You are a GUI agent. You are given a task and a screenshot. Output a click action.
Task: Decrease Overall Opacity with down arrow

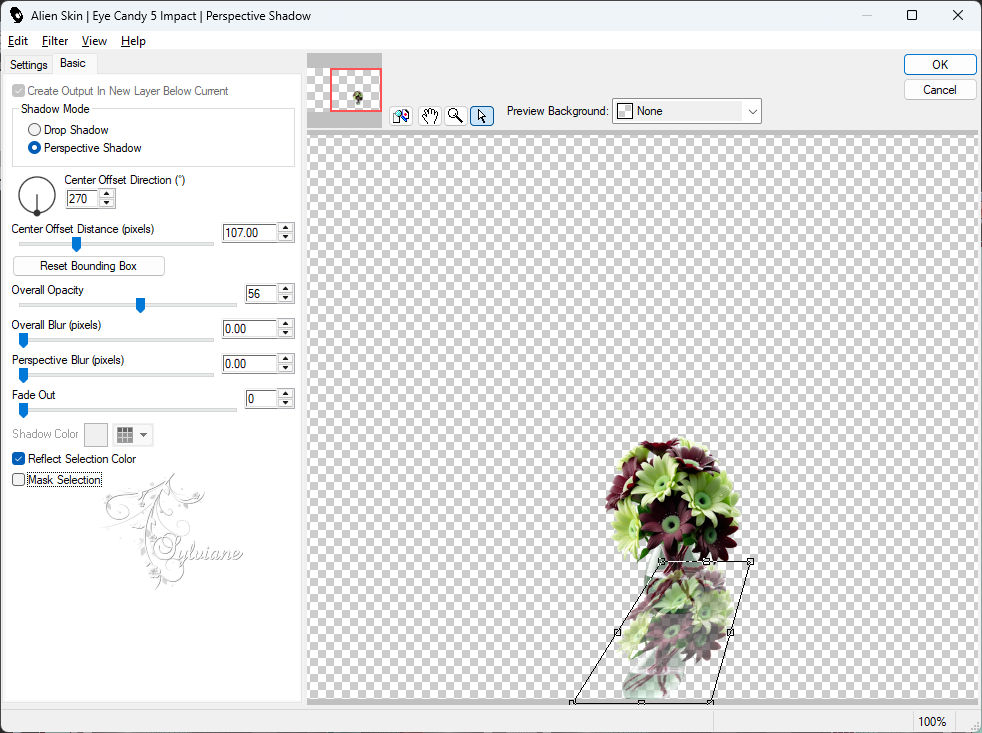[x=286, y=298]
